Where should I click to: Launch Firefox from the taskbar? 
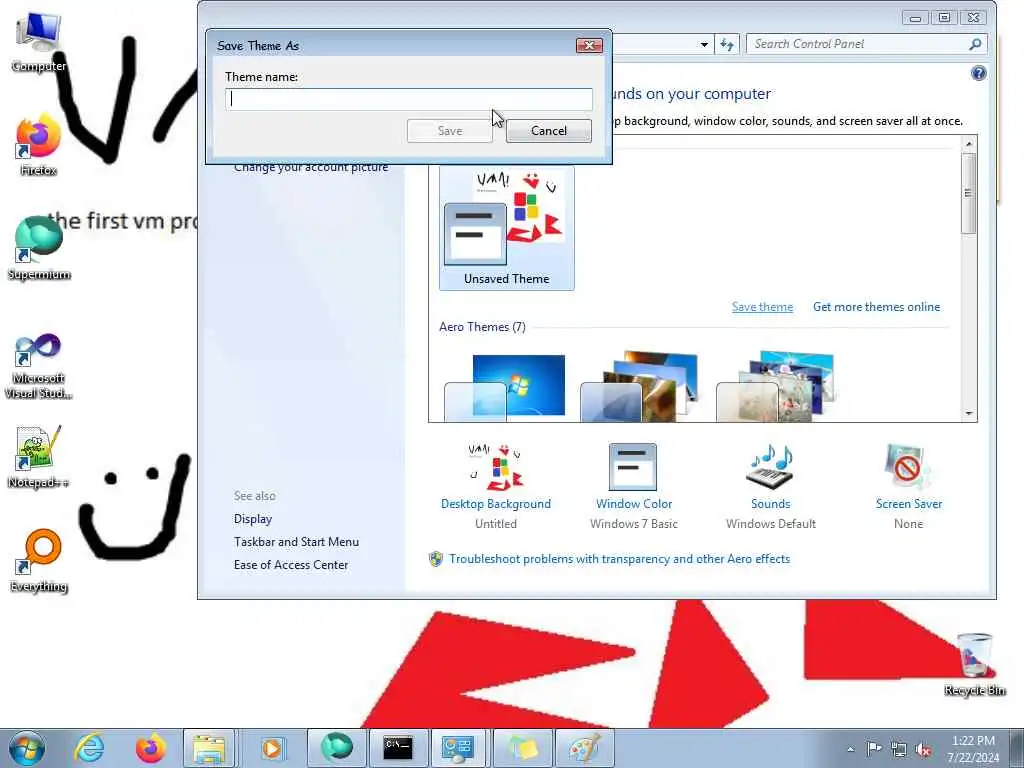(151, 748)
